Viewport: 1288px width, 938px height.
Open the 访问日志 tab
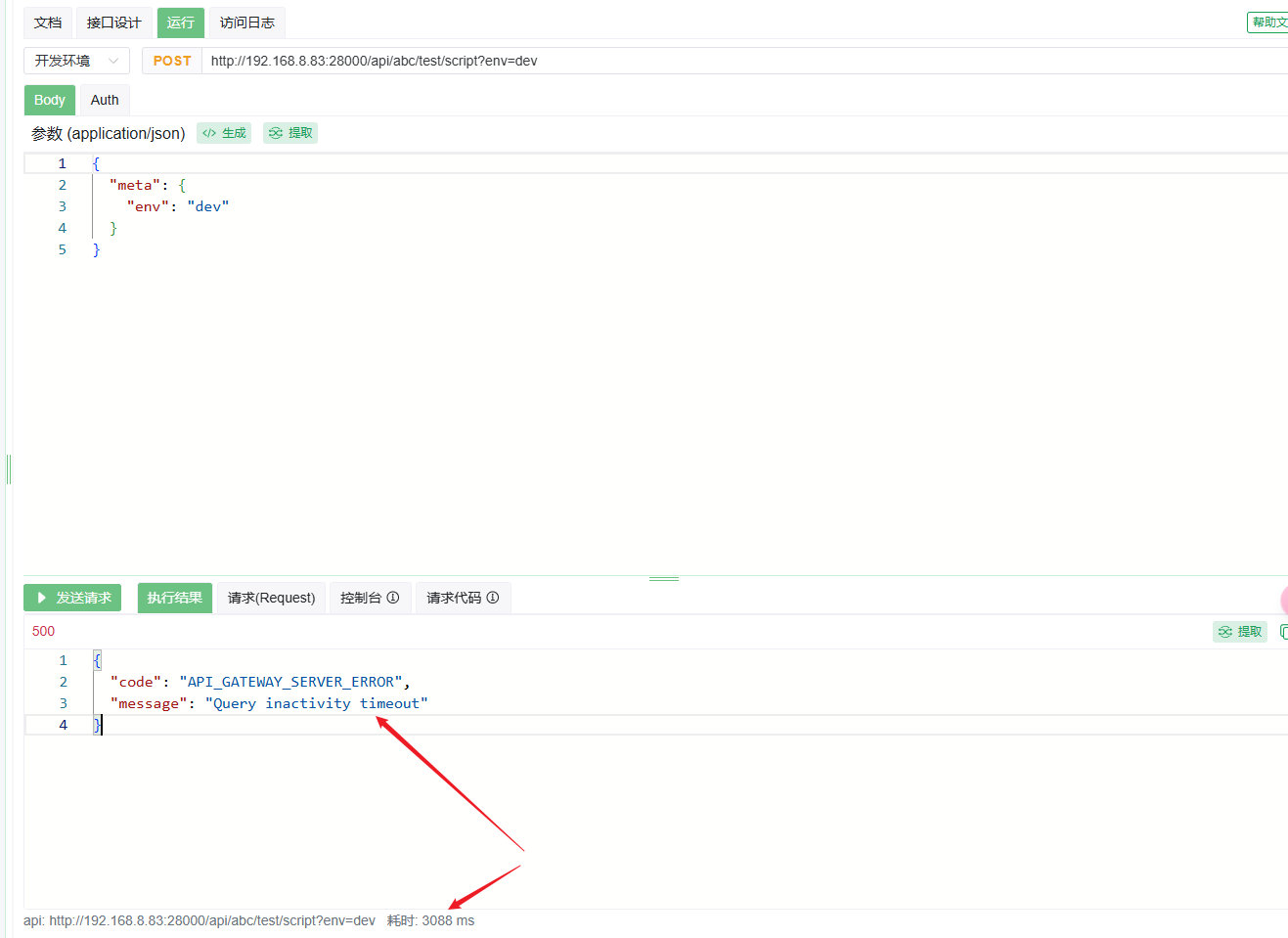click(x=246, y=22)
